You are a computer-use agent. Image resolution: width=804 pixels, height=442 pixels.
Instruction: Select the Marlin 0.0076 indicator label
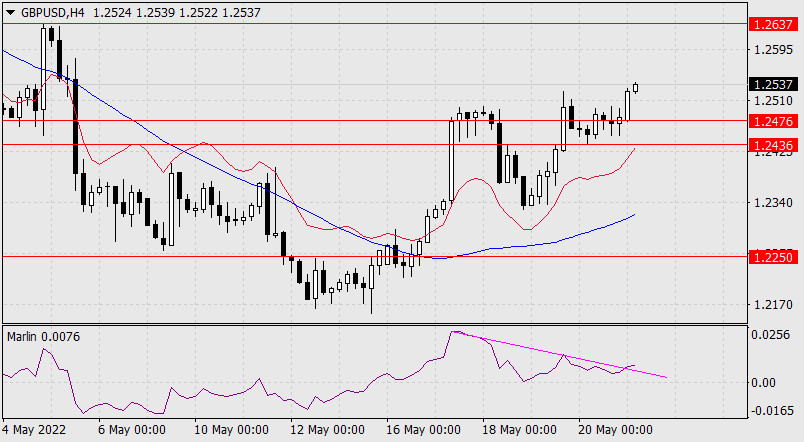click(44, 337)
